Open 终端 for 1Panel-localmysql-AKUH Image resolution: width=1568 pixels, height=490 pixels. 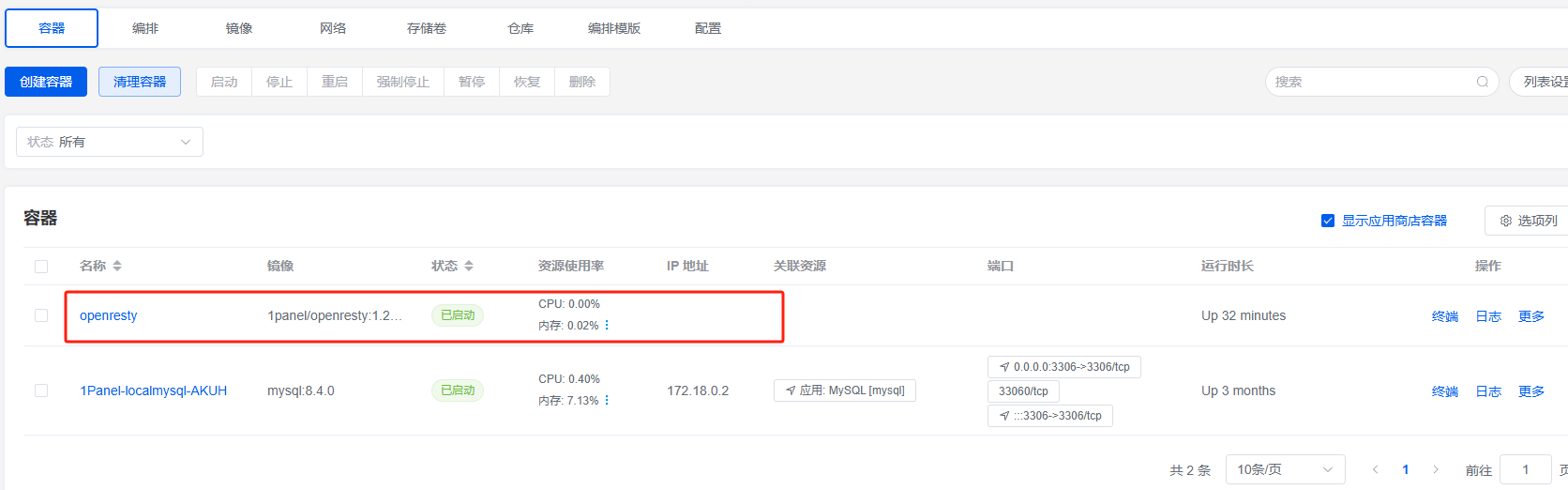click(1445, 391)
